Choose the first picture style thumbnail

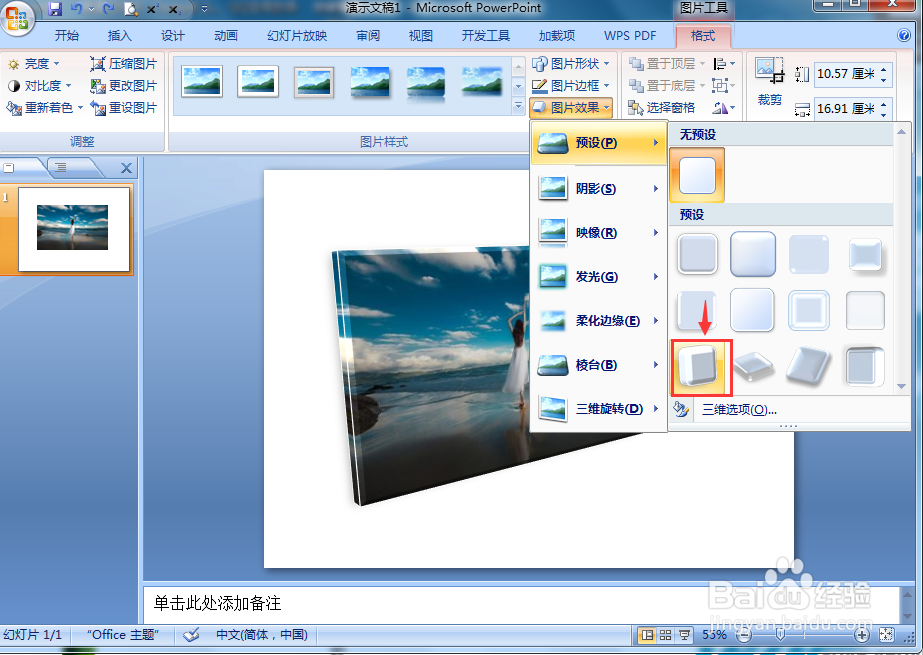(x=202, y=81)
